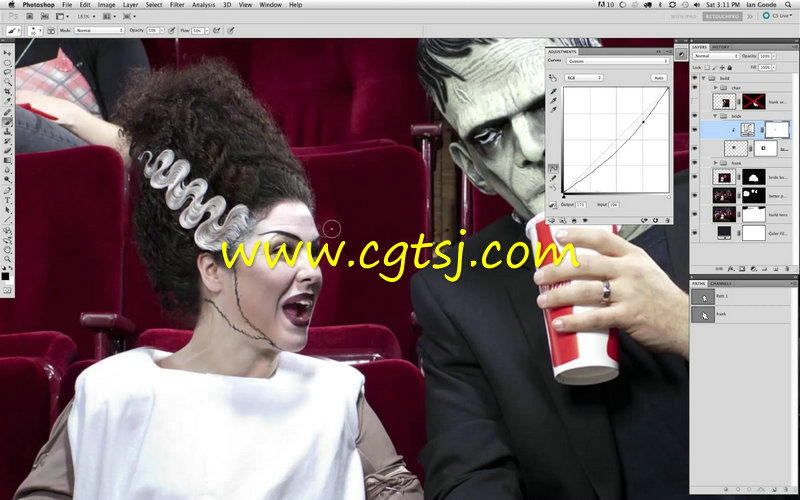Image resolution: width=800 pixels, height=500 pixels.
Task: Select the Type tool
Action: [x=7, y=201]
